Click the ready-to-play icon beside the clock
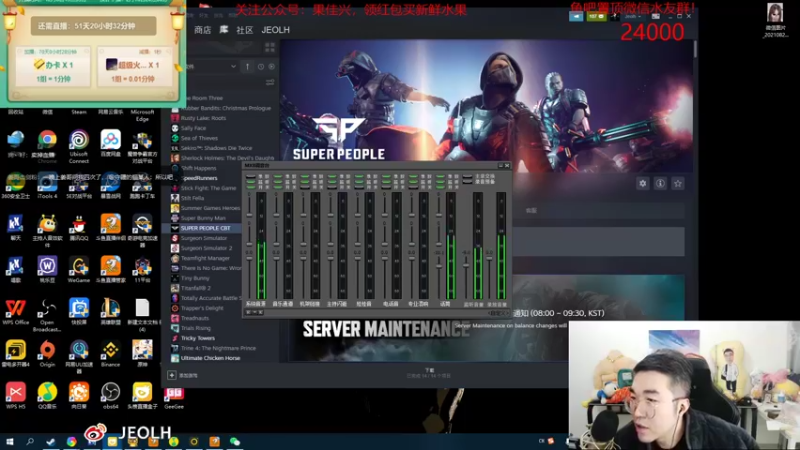Screen dimensions: 800x450 (271, 66)
